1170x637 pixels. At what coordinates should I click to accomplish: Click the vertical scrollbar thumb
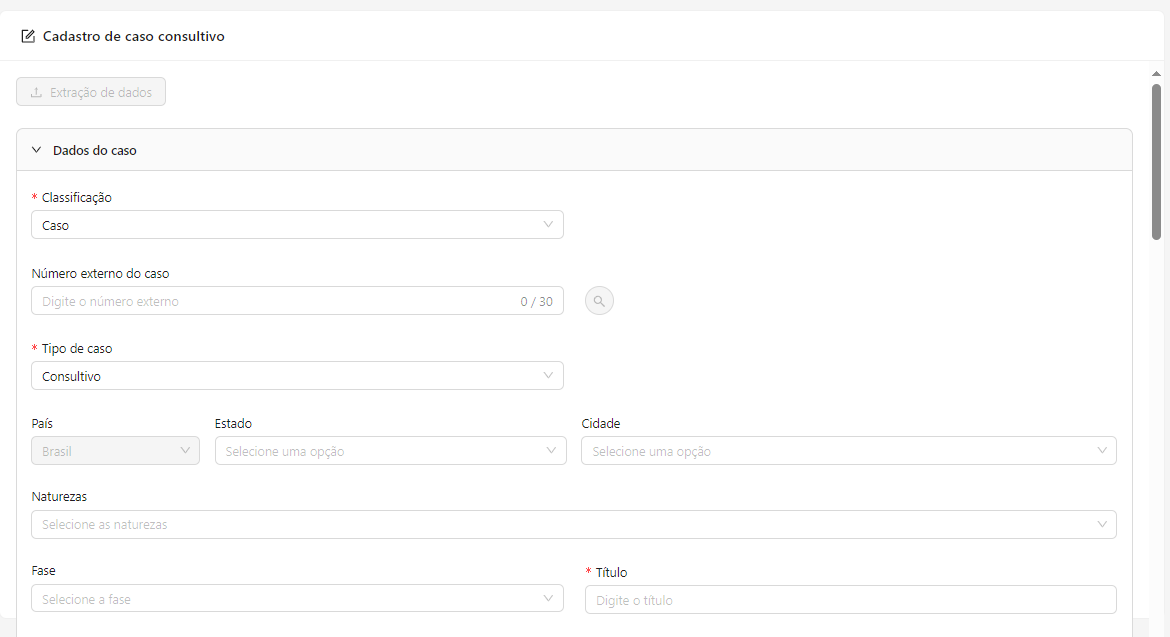pyautogui.click(x=1156, y=161)
